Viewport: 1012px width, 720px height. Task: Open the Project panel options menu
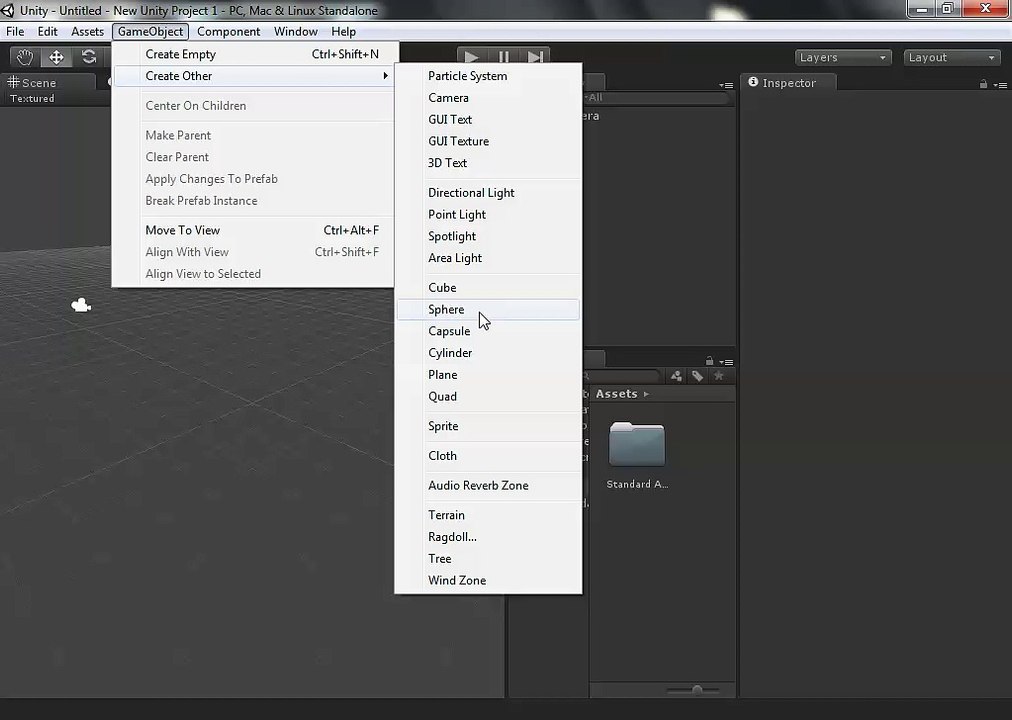(x=726, y=362)
